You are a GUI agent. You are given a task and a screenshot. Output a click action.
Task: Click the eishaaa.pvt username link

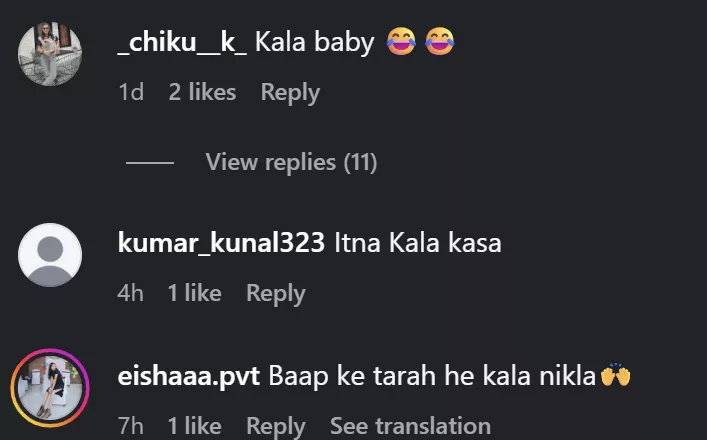189,377
